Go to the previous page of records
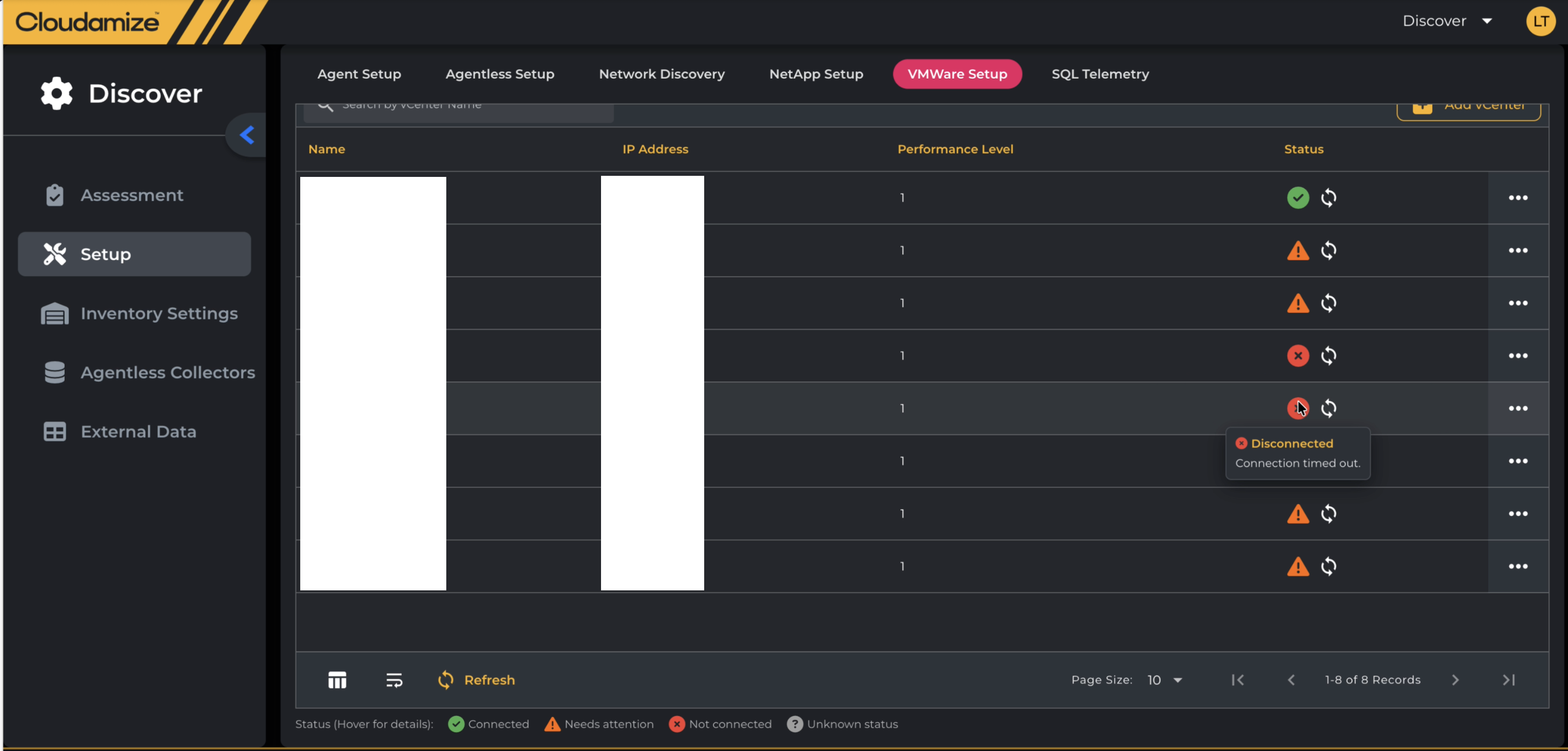 1291,680
